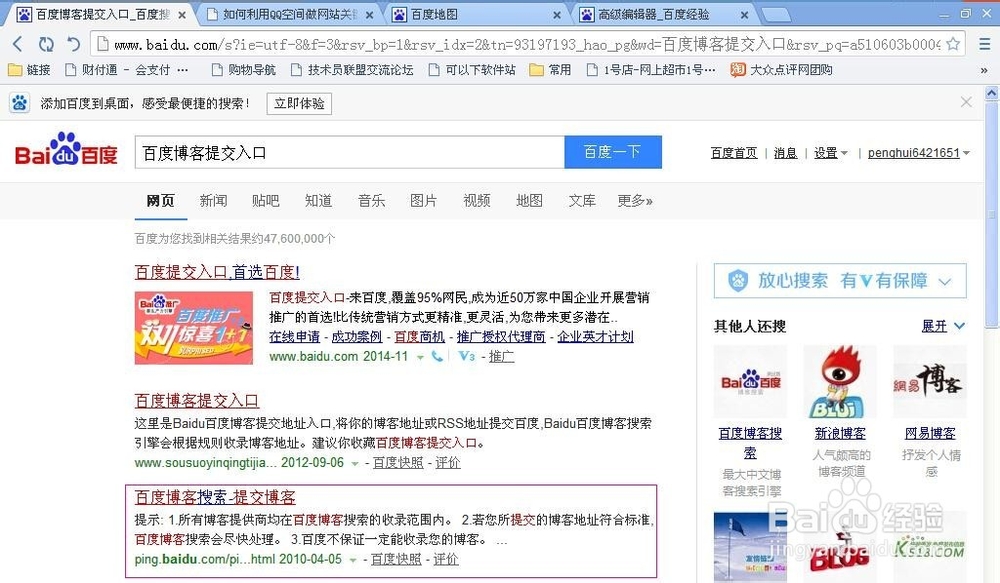Click the 新浪博客 thumbnail image
Viewport: 1000px width, 583px height.
pos(840,381)
